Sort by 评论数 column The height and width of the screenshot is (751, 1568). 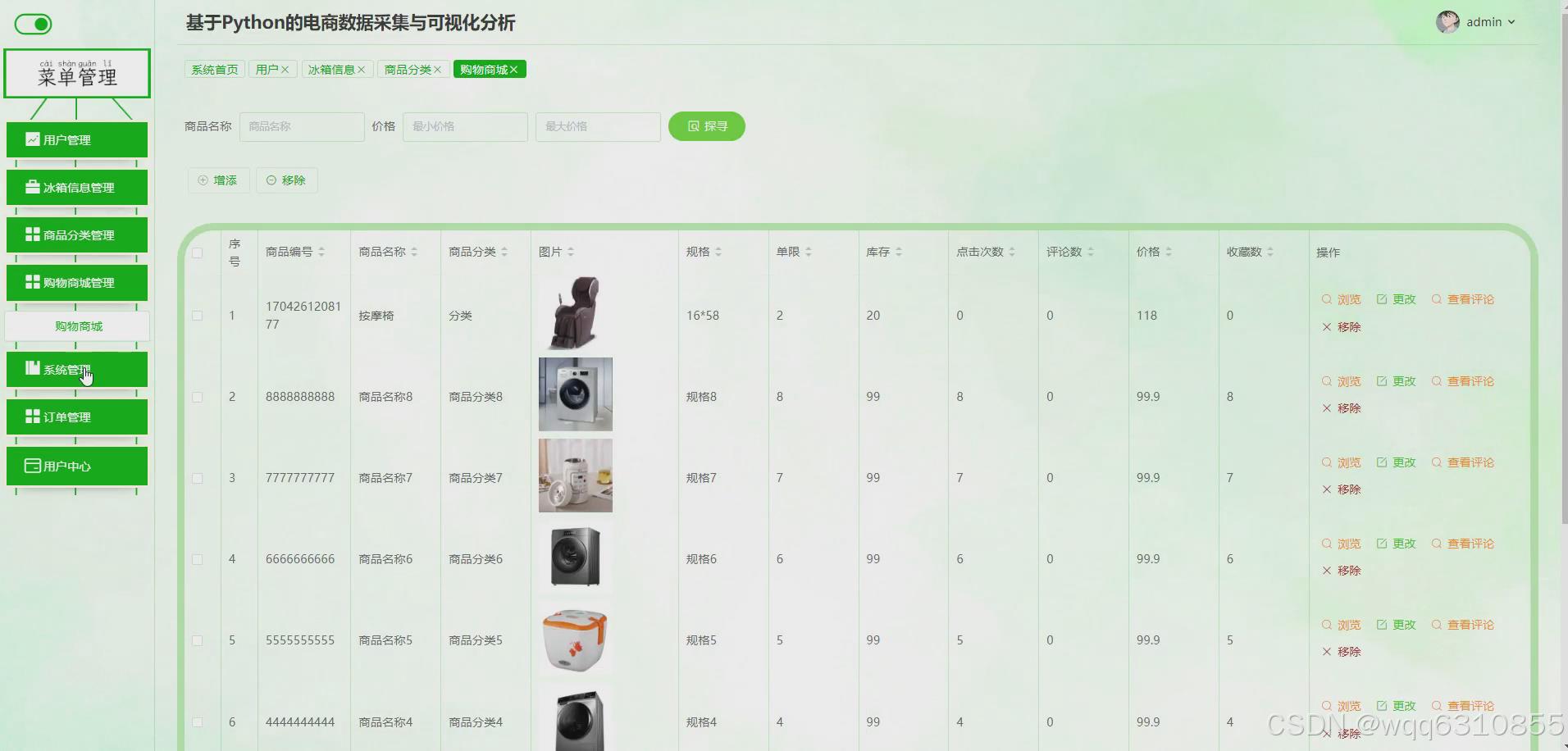click(1091, 252)
